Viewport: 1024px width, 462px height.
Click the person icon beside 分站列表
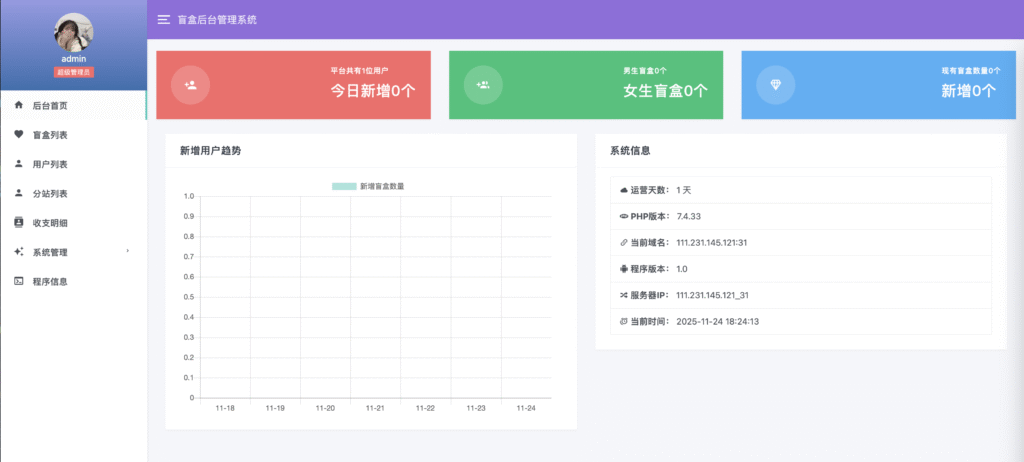point(18,193)
